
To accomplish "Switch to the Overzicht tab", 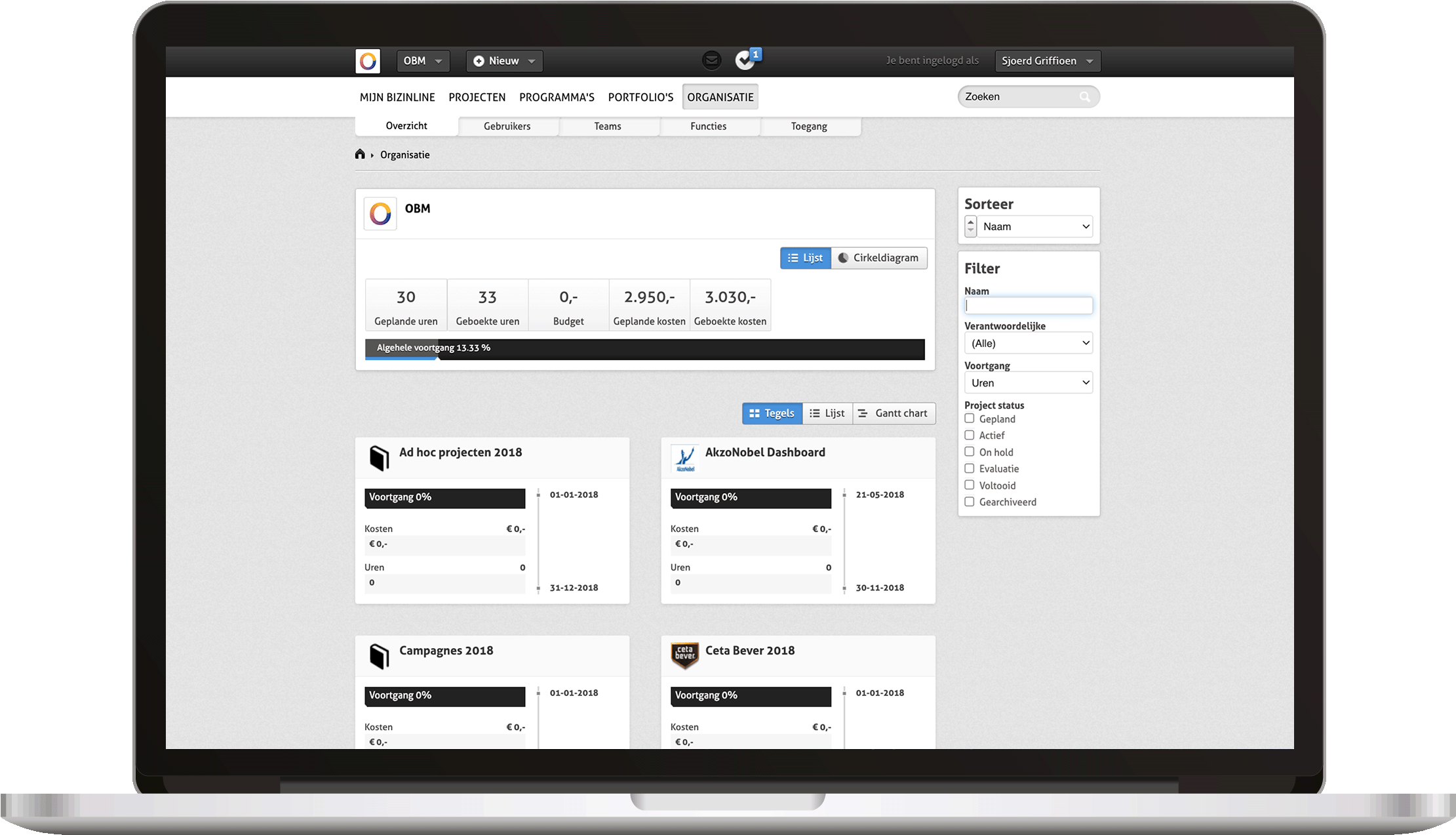I will [406, 126].
